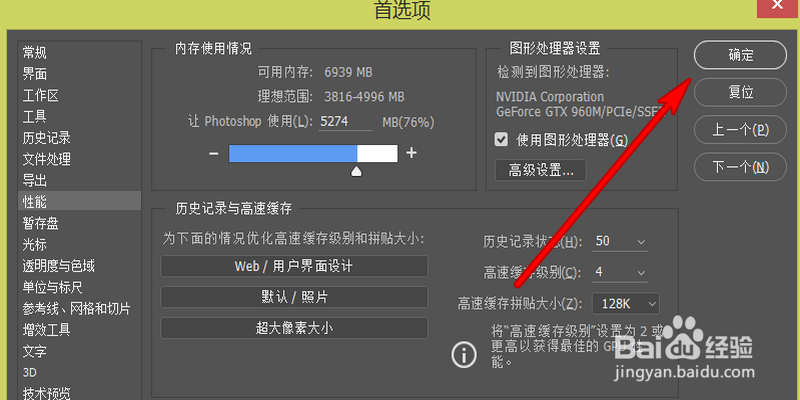Click the Photoshop memory input field 5274
The image size is (800, 400).
pos(345,122)
